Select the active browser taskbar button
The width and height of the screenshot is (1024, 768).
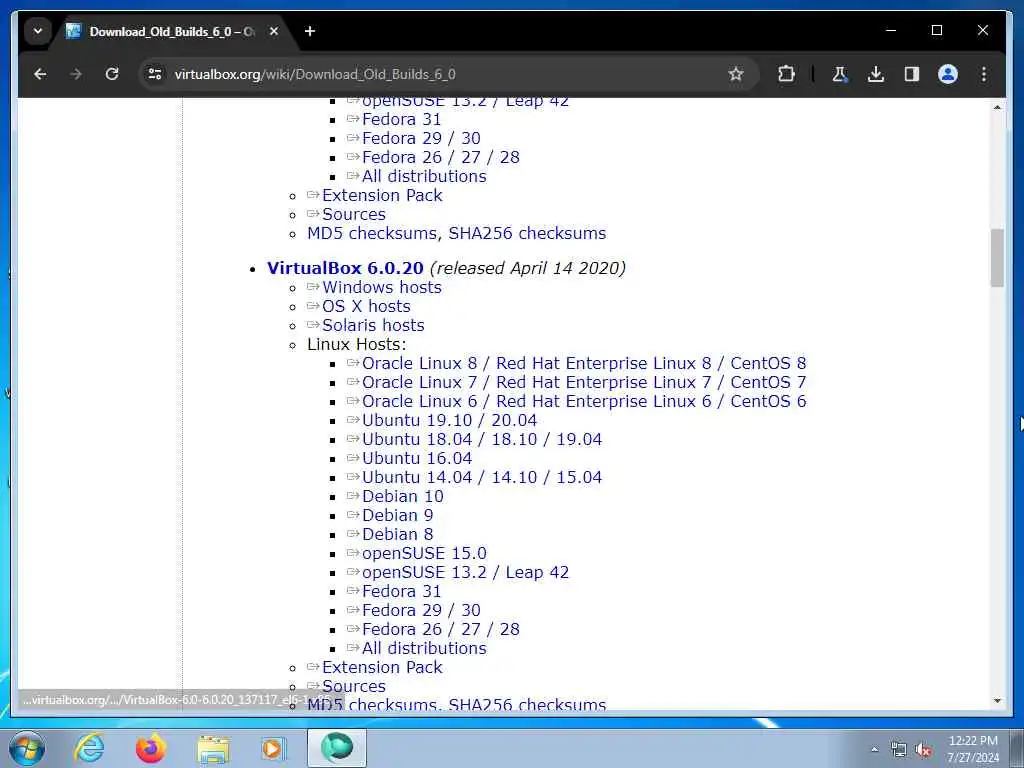pos(337,748)
